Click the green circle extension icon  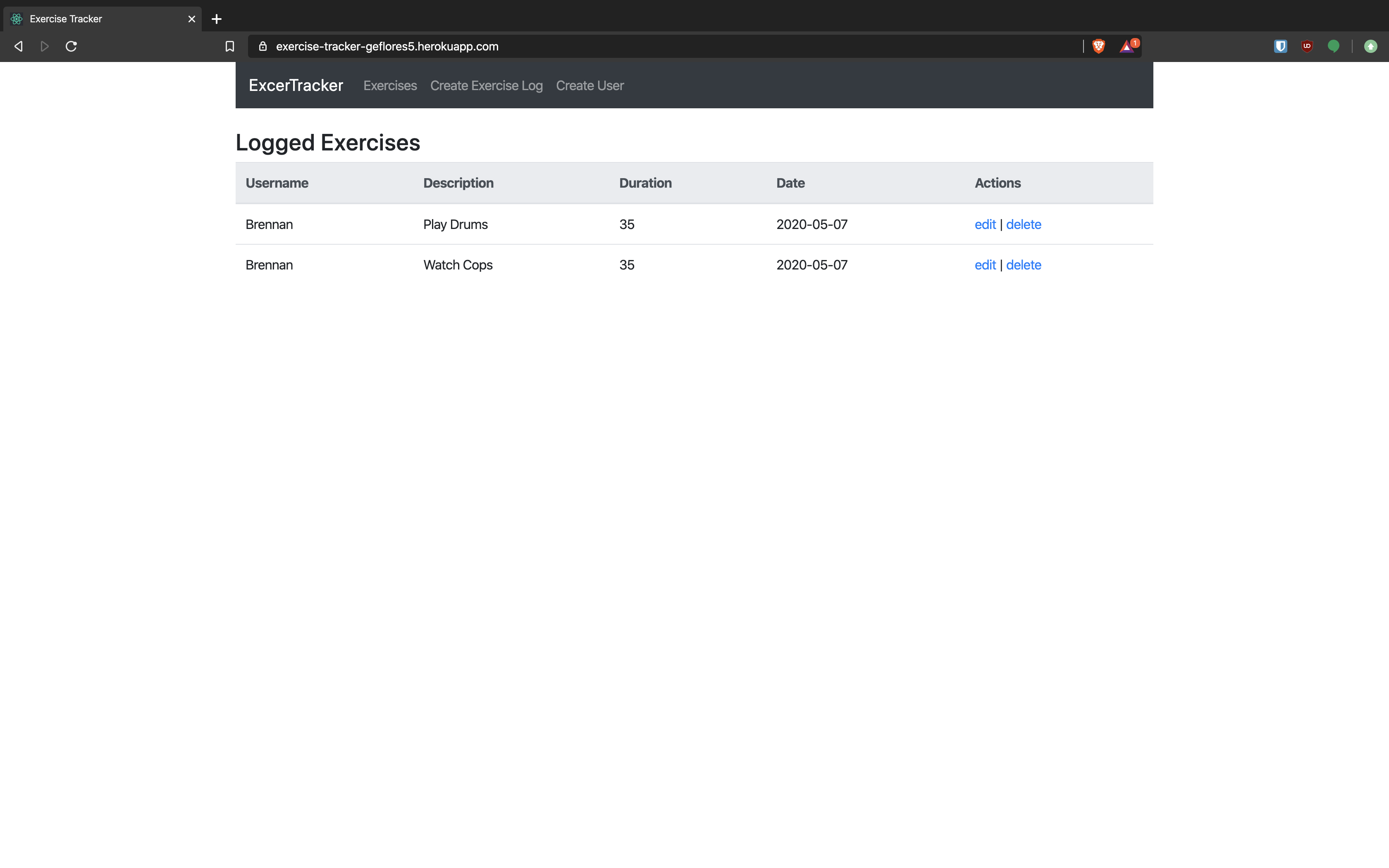(x=1333, y=46)
